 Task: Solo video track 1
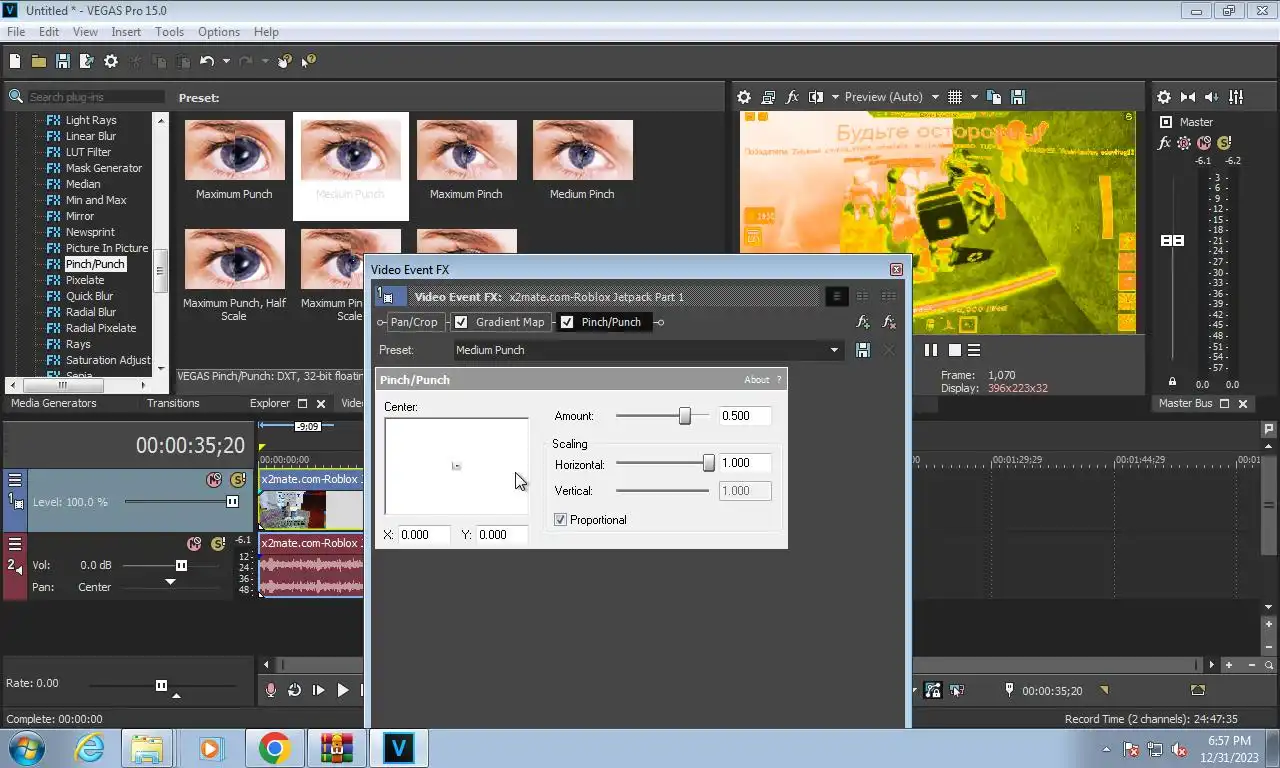tap(238, 480)
